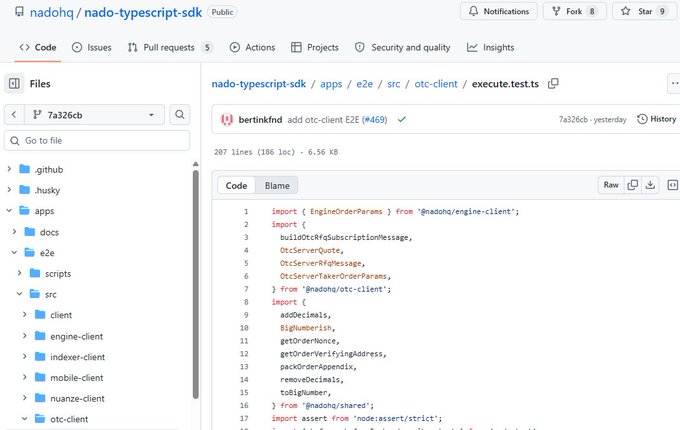Click getOrderVerifyingAddress on line 12
This screenshot has height=430, width=680.
[331, 354]
